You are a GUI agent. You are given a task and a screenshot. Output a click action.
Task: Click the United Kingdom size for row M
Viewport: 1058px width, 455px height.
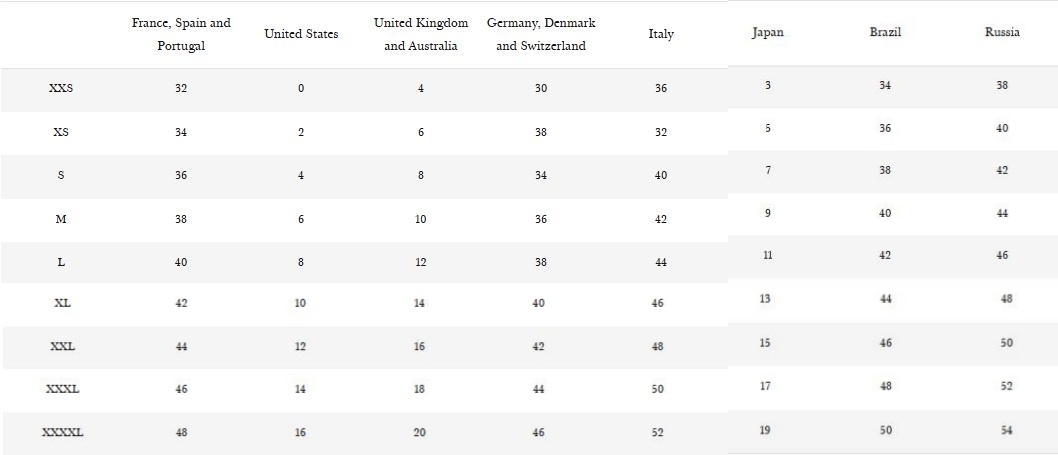click(x=421, y=219)
